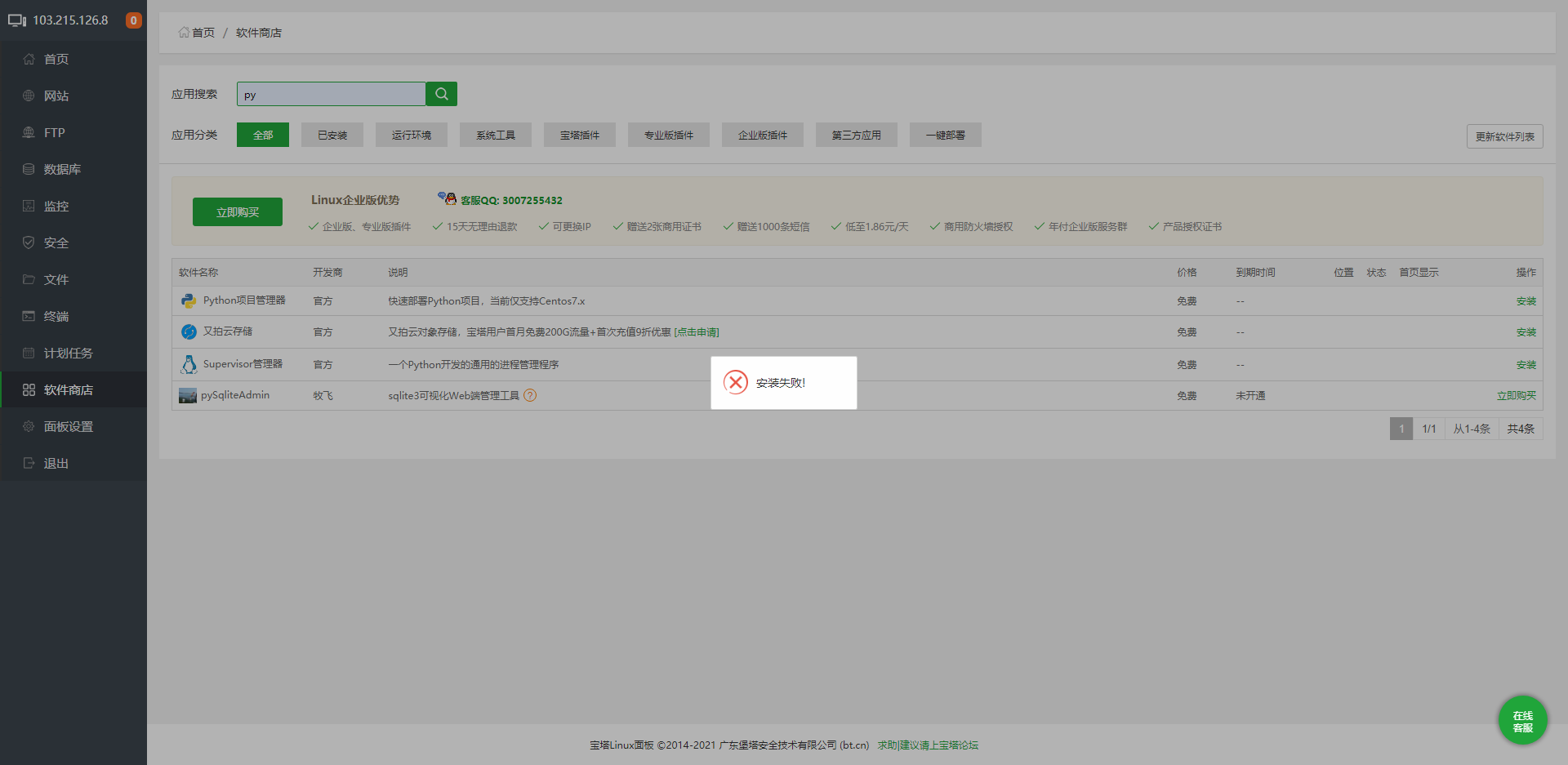Install 又拍云存储 via 安装 link
The width and height of the screenshot is (1568, 765).
(x=1526, y=332)
